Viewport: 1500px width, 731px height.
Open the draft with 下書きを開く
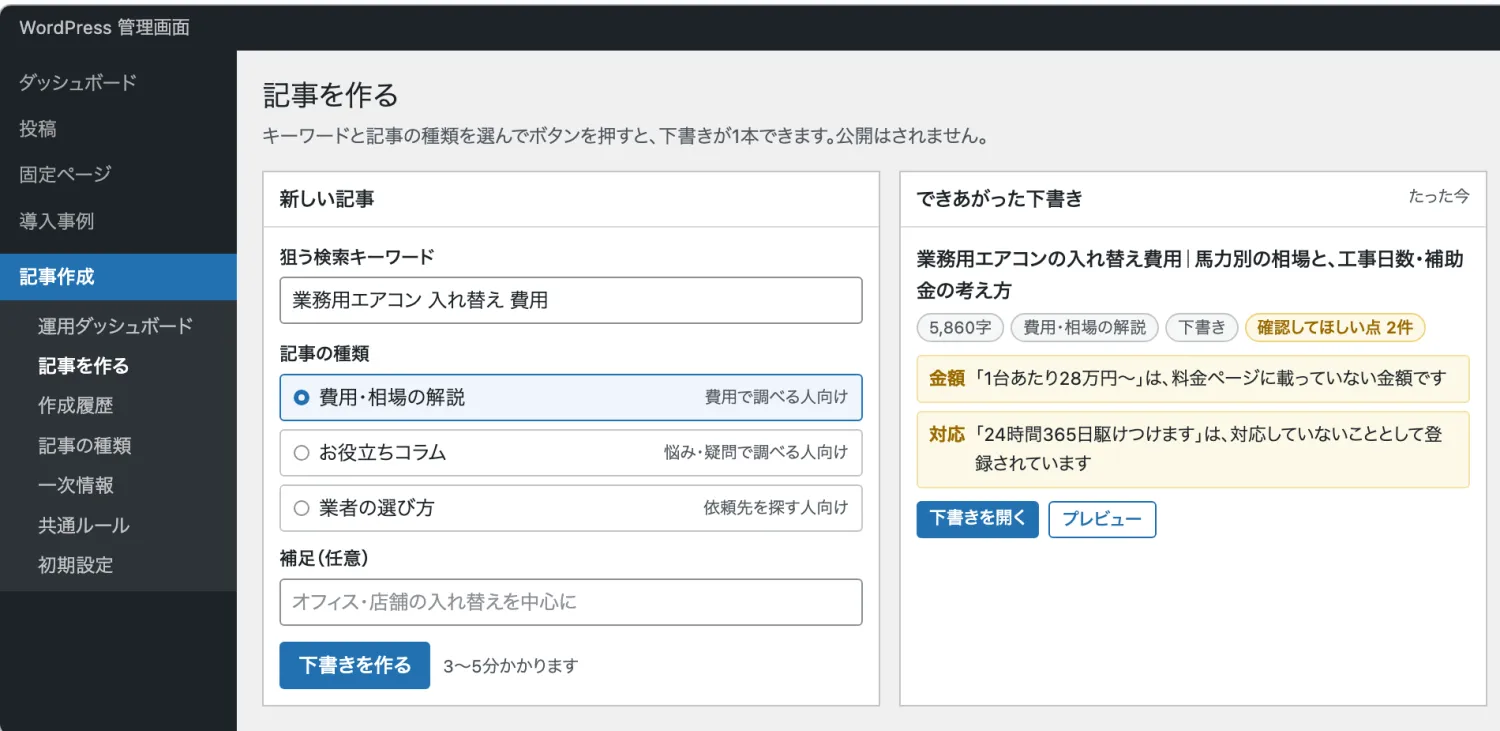pyautogui.click(x=978, y=519)
